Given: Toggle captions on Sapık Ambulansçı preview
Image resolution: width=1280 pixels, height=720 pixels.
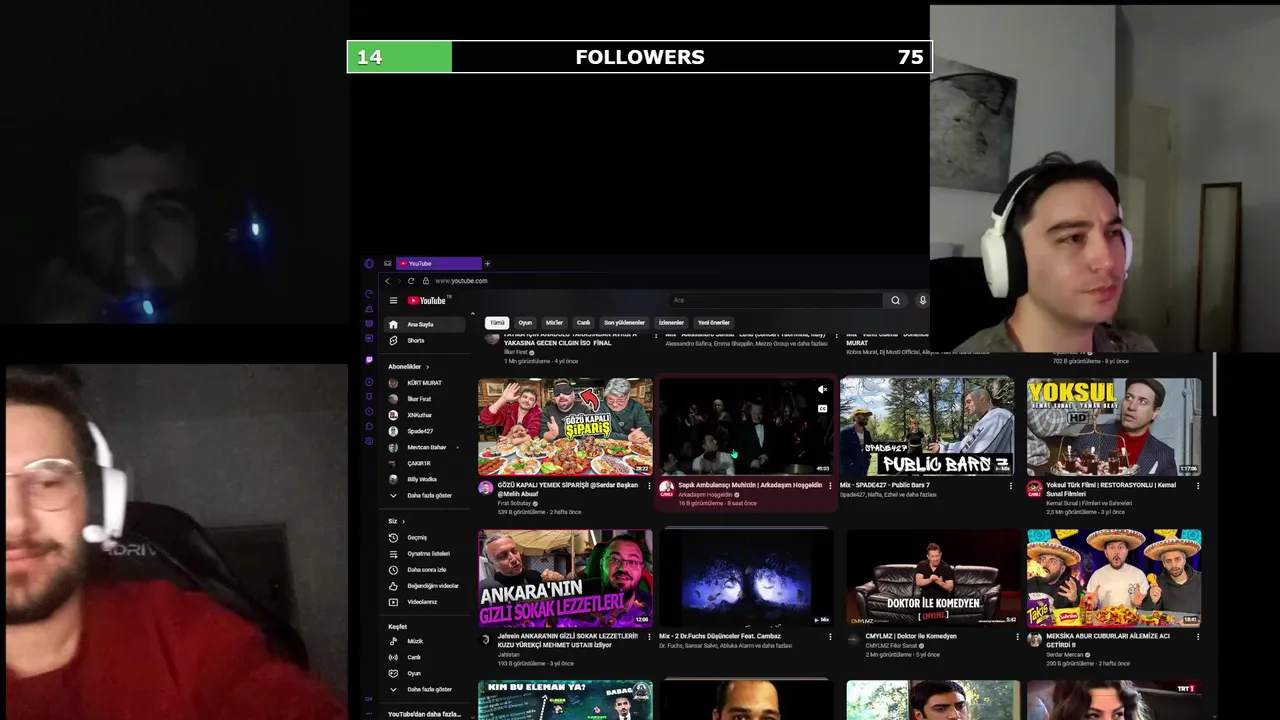Looking at the screenshot, I should click(822, 408).
